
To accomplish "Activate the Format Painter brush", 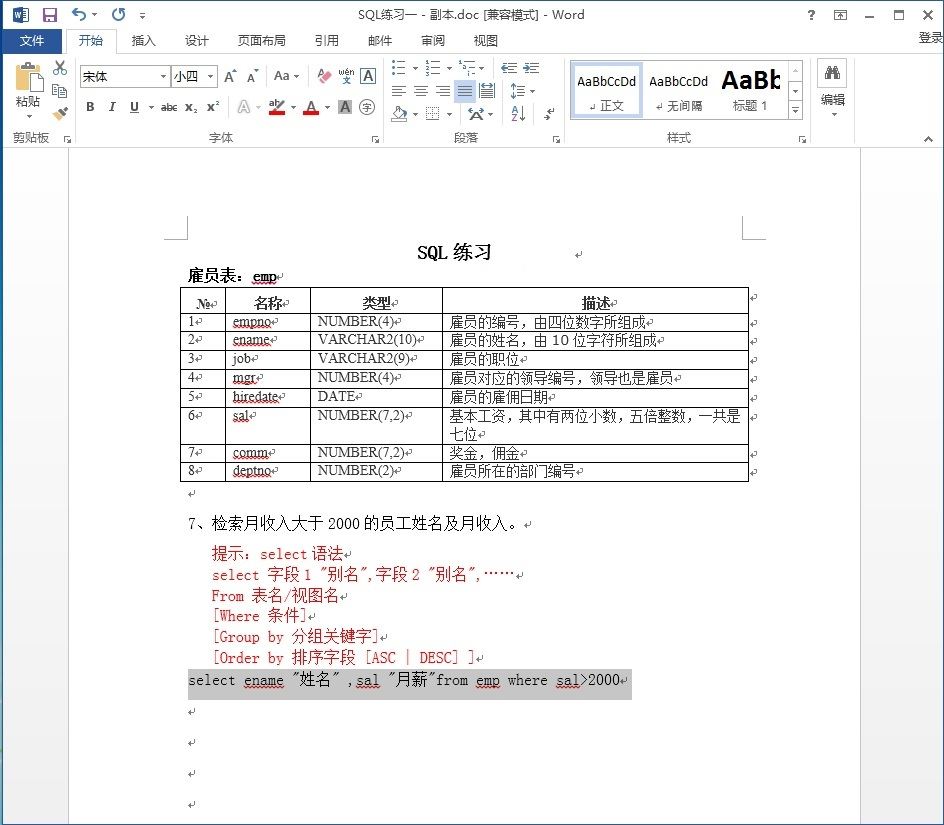I will tap(60, 113).
